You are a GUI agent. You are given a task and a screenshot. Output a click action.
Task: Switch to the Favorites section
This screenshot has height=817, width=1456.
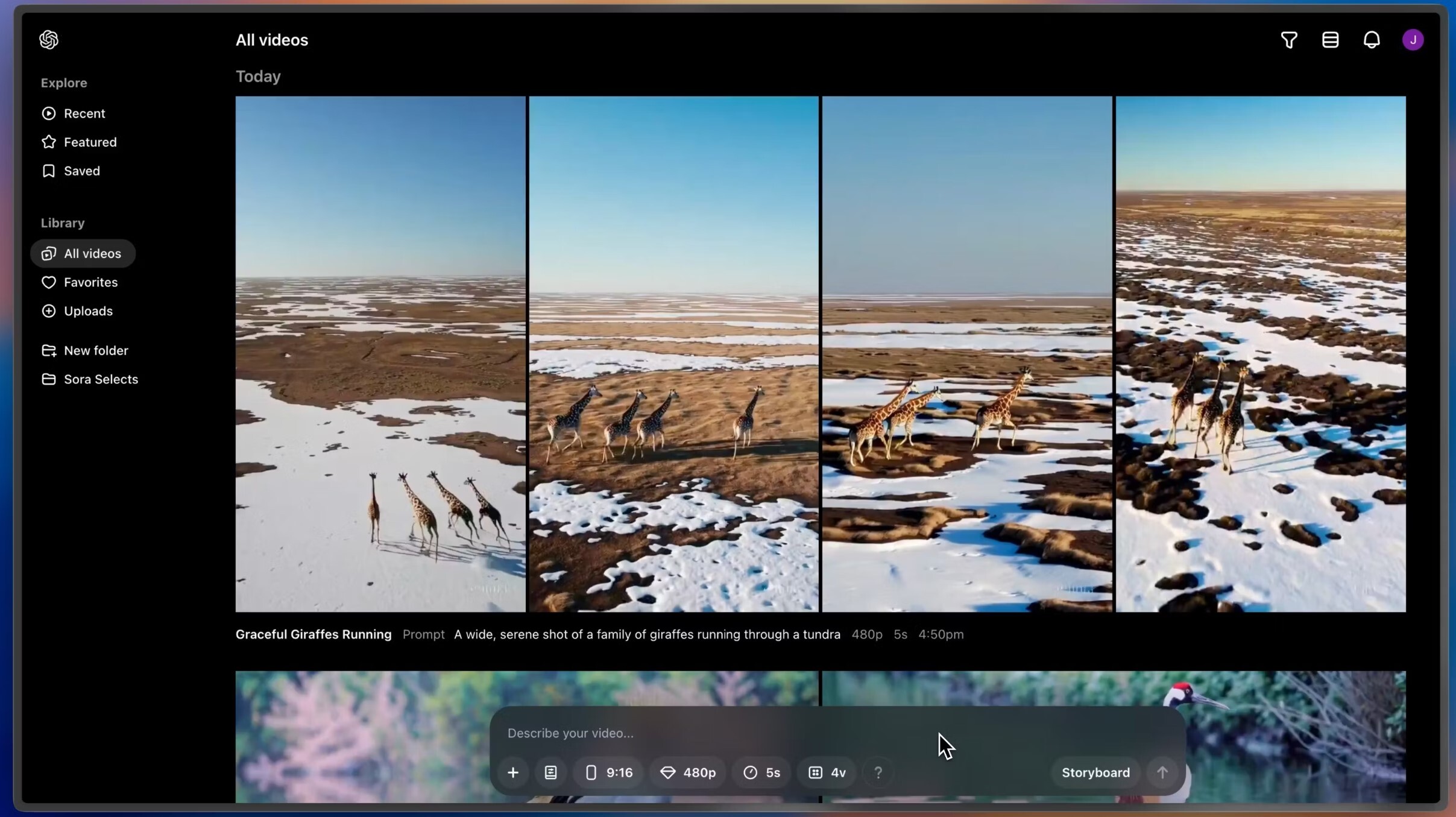click(x=91, y=282)
